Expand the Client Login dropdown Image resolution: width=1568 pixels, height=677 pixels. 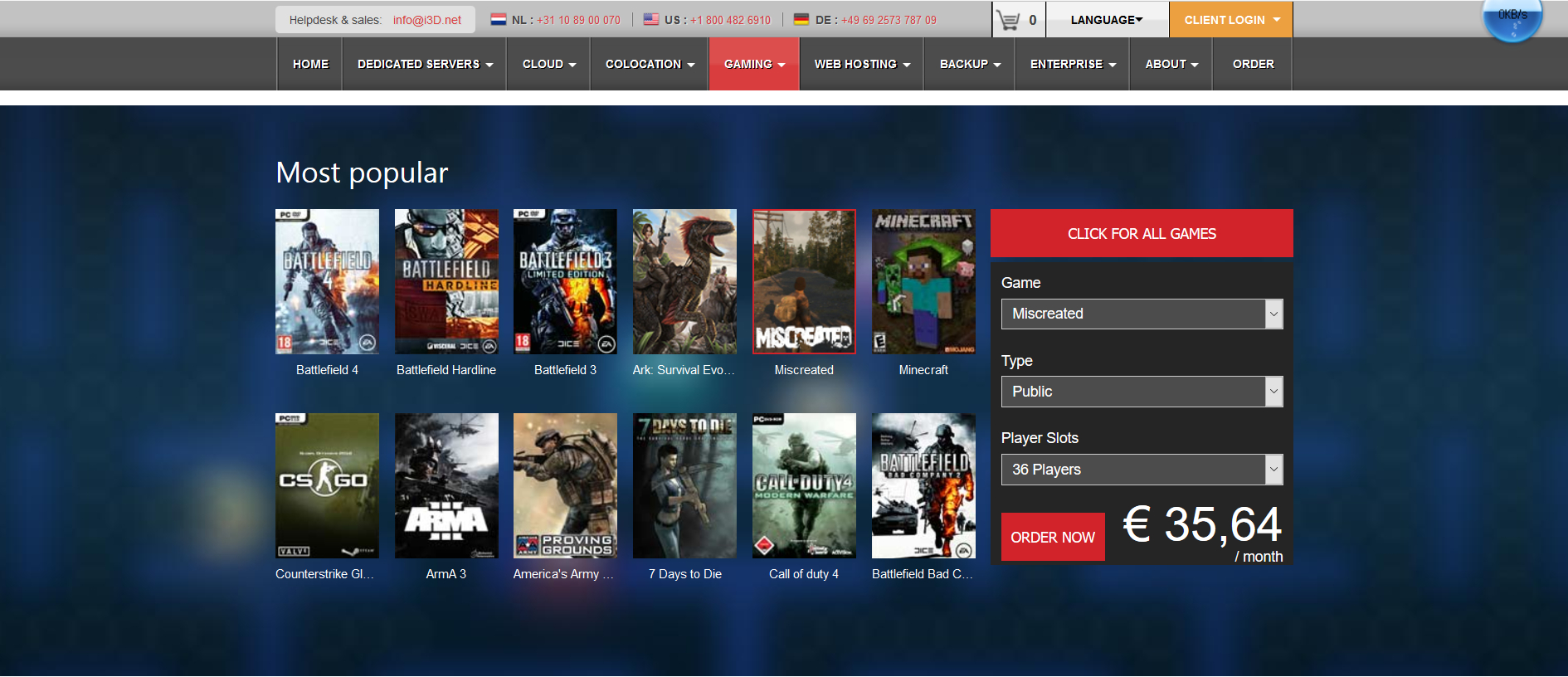pyautogui.click(x=1231, y=20)
